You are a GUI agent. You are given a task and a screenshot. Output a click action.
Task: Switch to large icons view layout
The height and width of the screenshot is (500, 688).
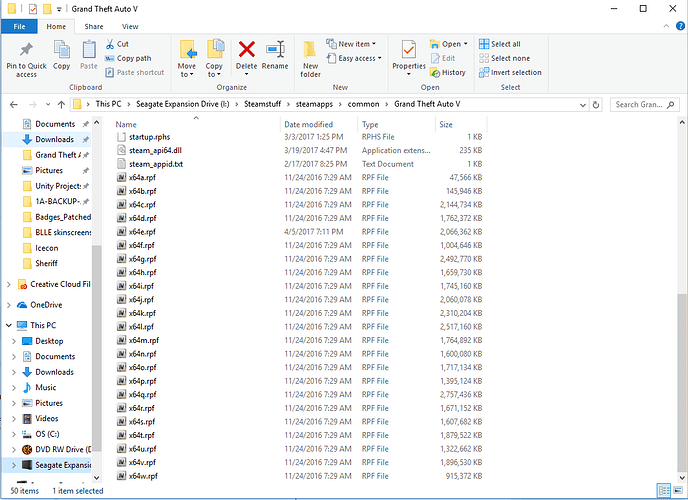pyautogui.click(x=678, y=490)
